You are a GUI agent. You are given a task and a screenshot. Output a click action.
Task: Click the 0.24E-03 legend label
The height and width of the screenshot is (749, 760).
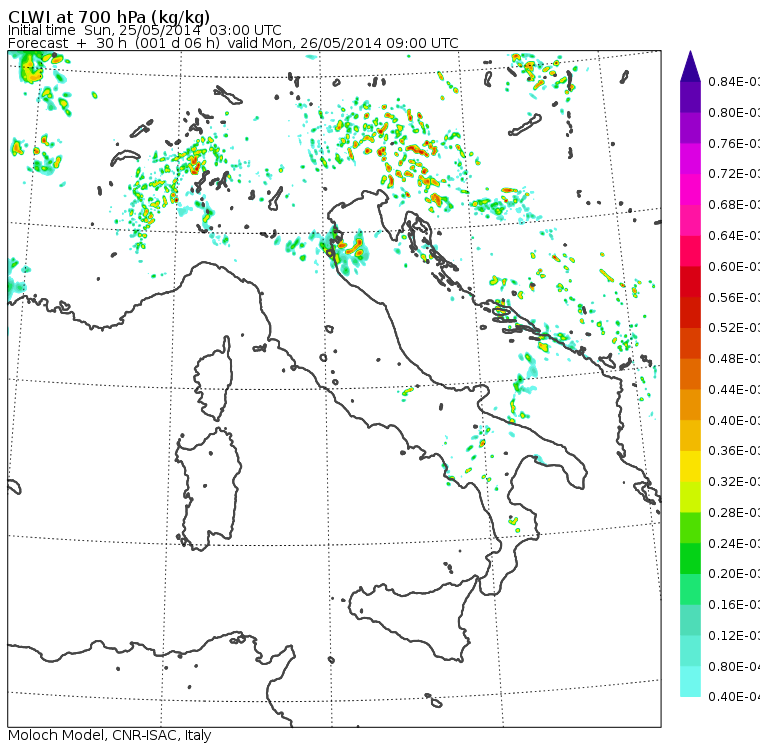734,543
